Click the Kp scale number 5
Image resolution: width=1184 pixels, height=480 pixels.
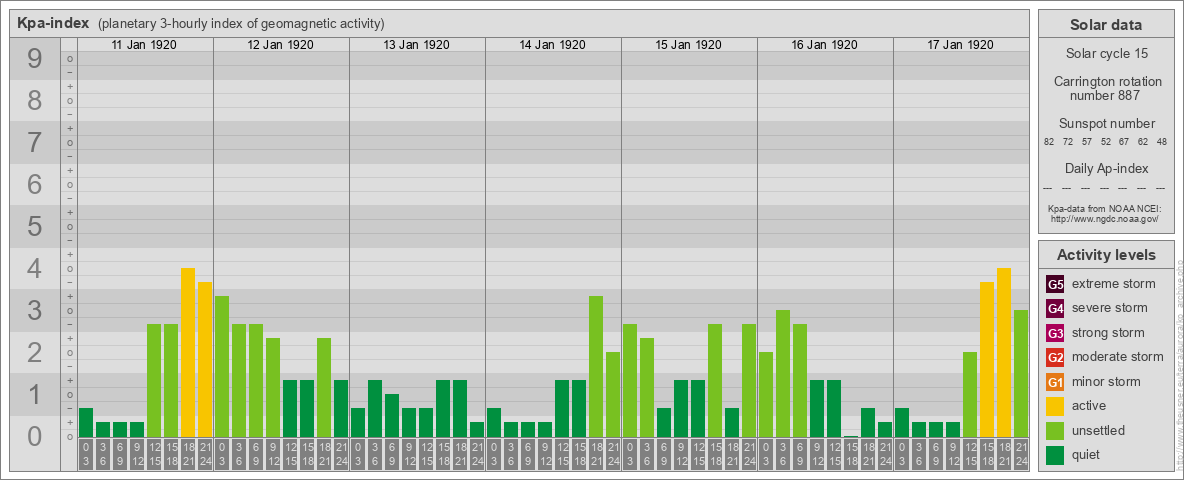pyautogui.click(x=35, y=226)
